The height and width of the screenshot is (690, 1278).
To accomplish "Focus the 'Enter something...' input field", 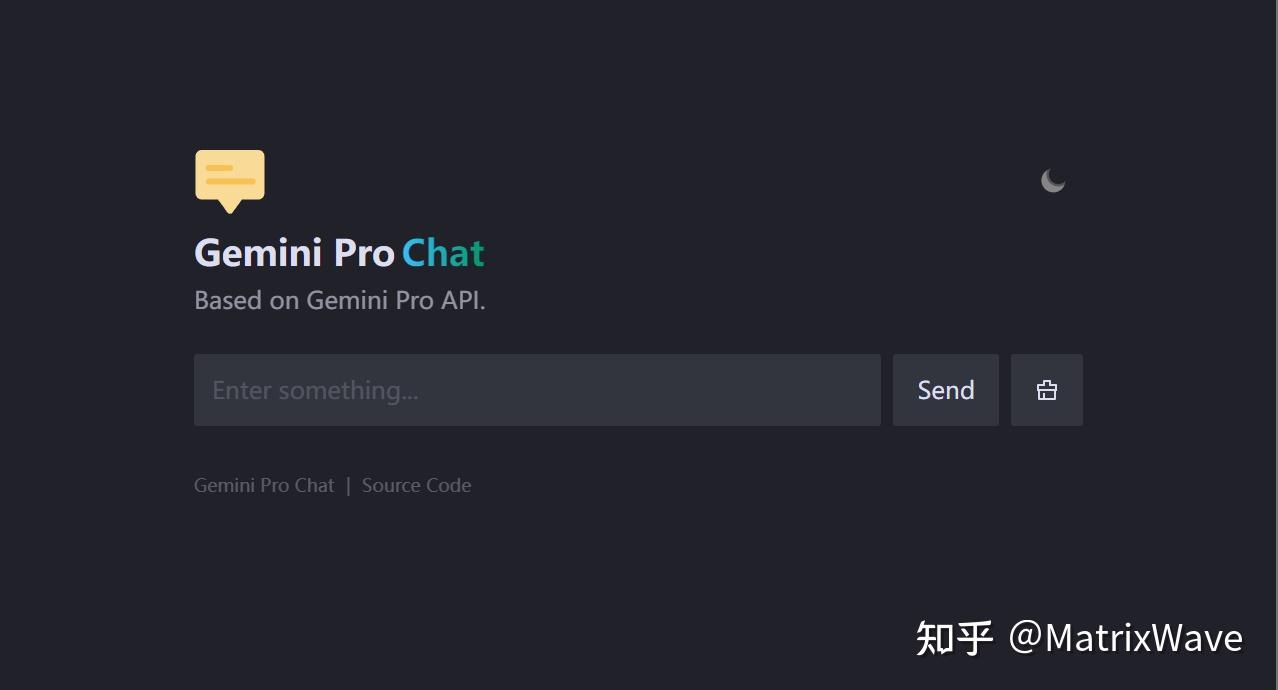I will (537, 390).
